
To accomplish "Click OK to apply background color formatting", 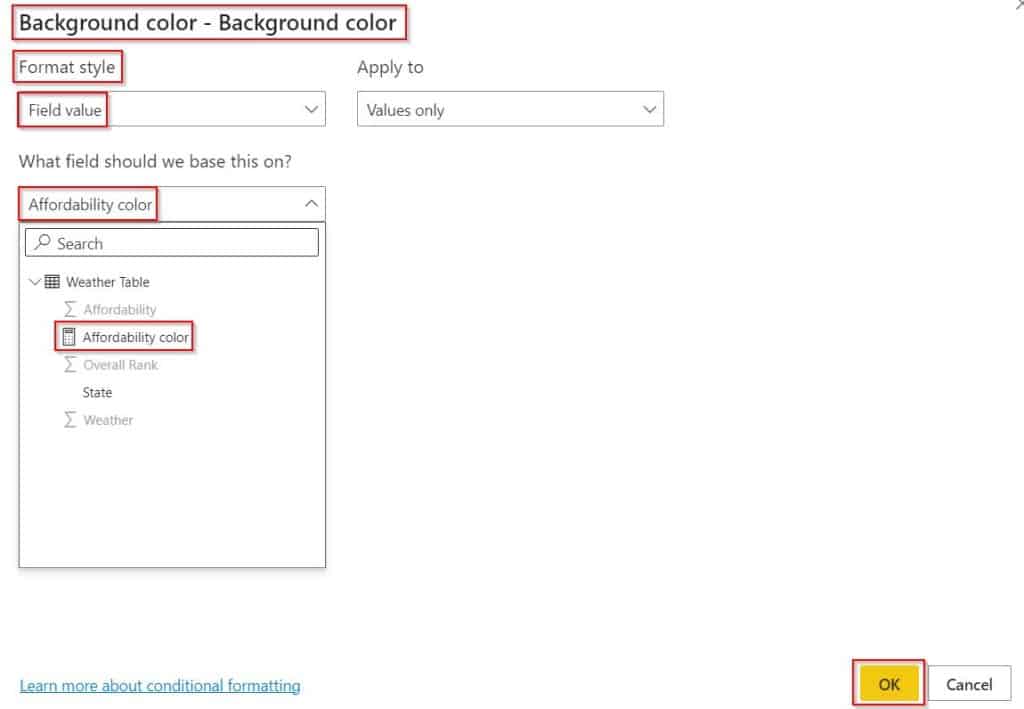I will pyautogui.click(x=888, y=684).
